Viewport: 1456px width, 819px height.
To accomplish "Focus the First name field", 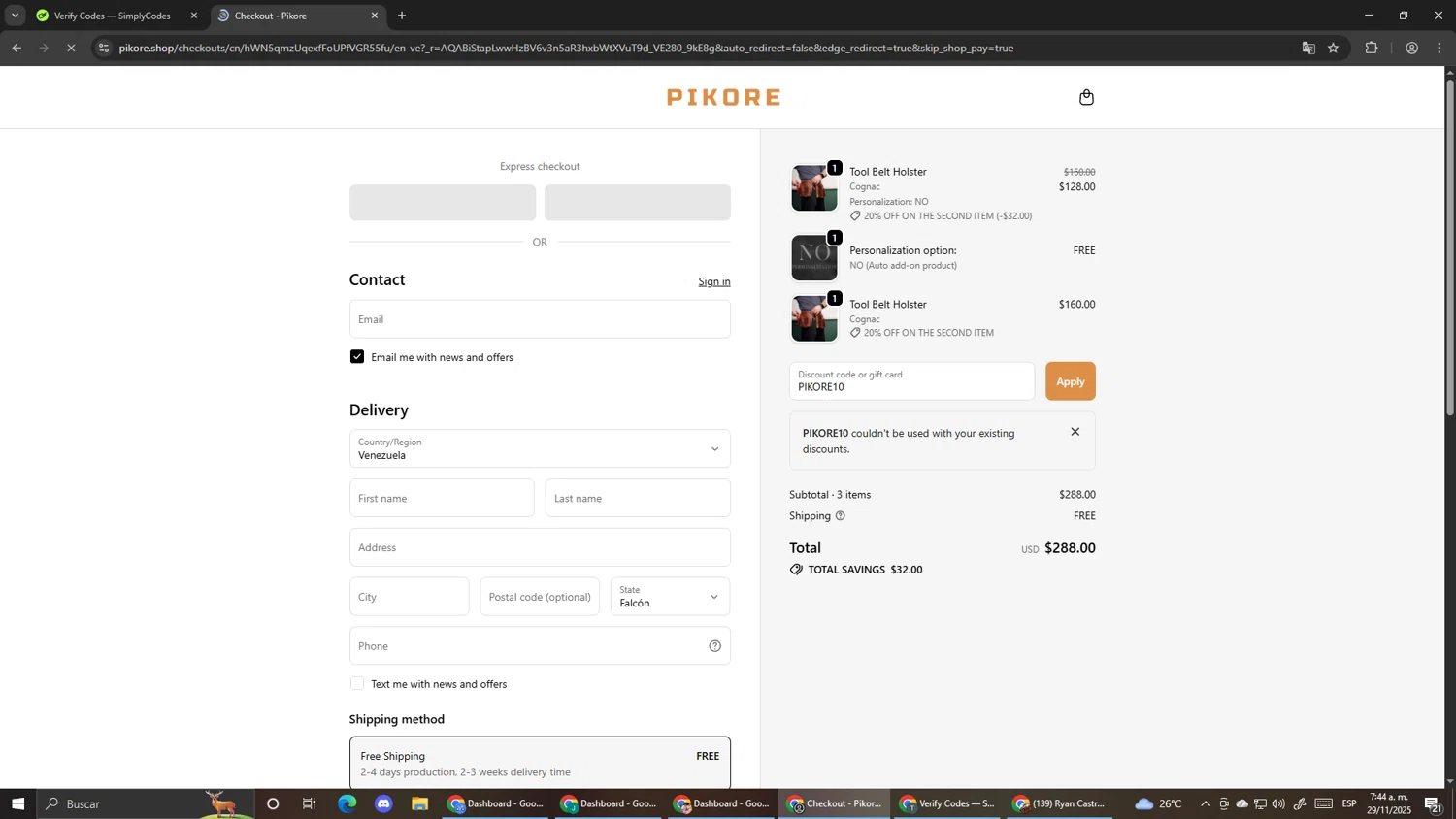I will click(x=442, y=498).
